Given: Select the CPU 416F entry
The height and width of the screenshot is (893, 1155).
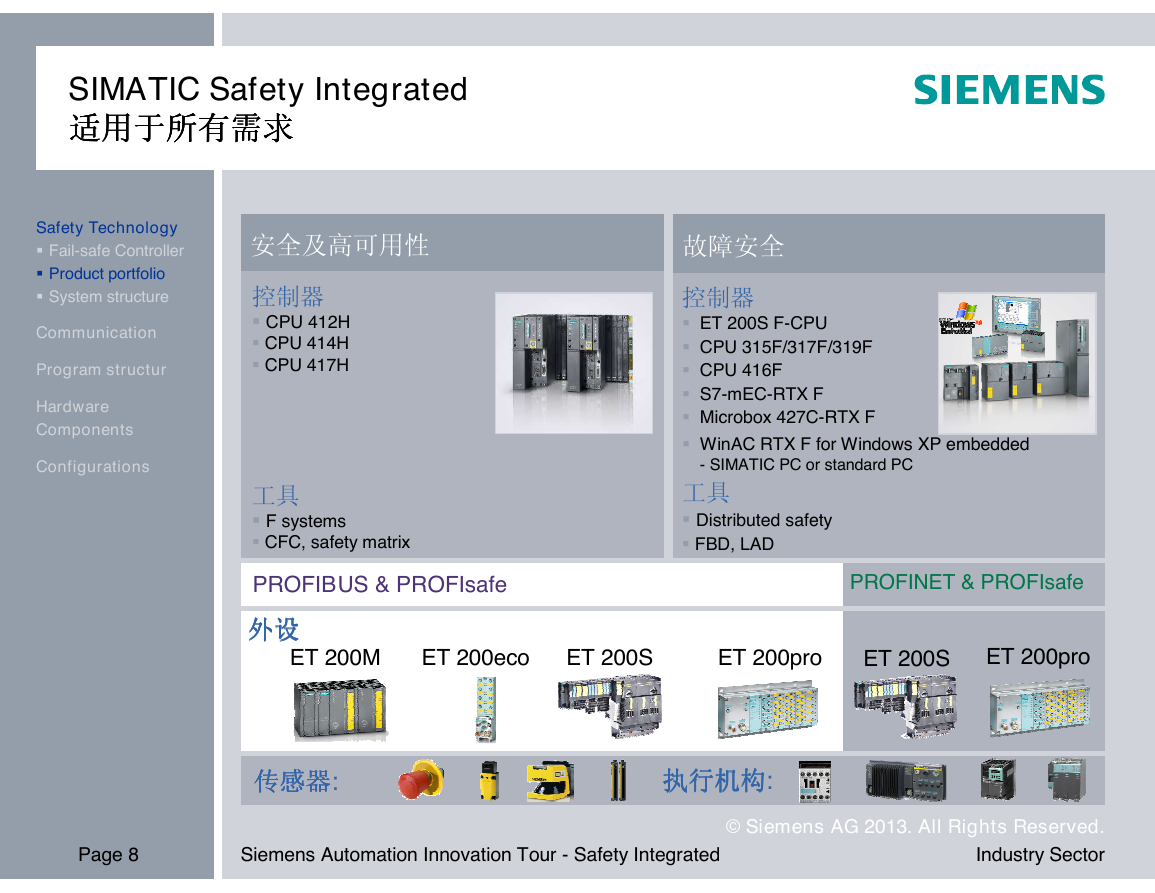Looking at the screenshot, I should point(741,370).
